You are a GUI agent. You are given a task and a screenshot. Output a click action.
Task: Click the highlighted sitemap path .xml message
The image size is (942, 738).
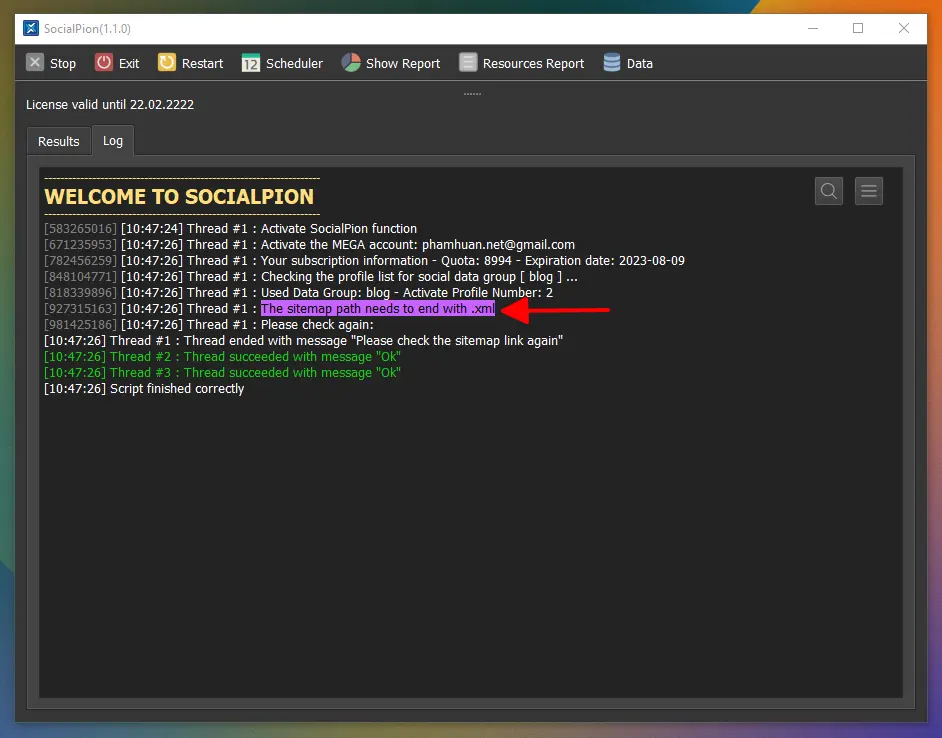tap(378, 309)
